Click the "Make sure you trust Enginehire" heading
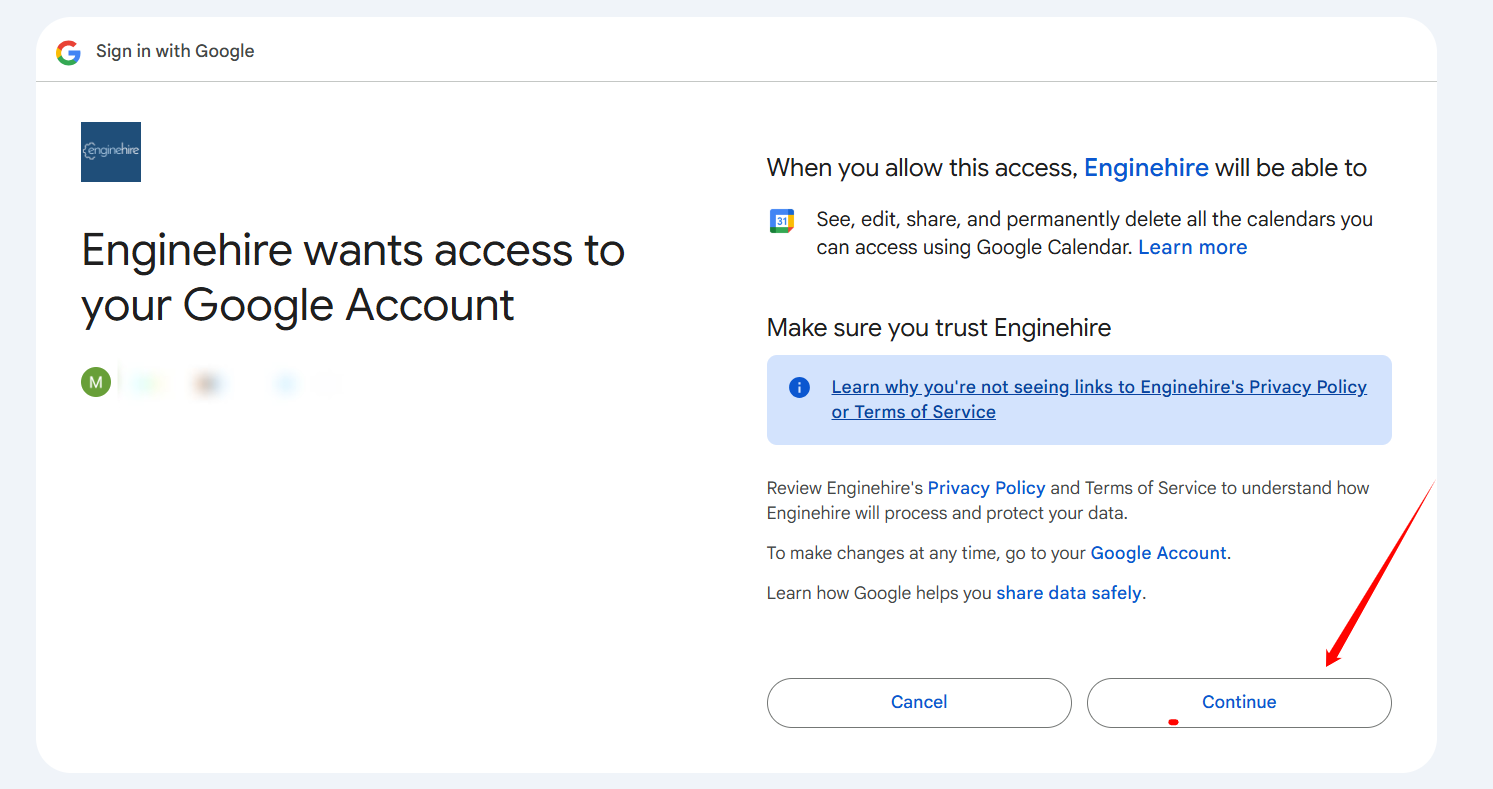This screenshot has height=789, width=1493. pyautogui.click(x=938, y=328)
